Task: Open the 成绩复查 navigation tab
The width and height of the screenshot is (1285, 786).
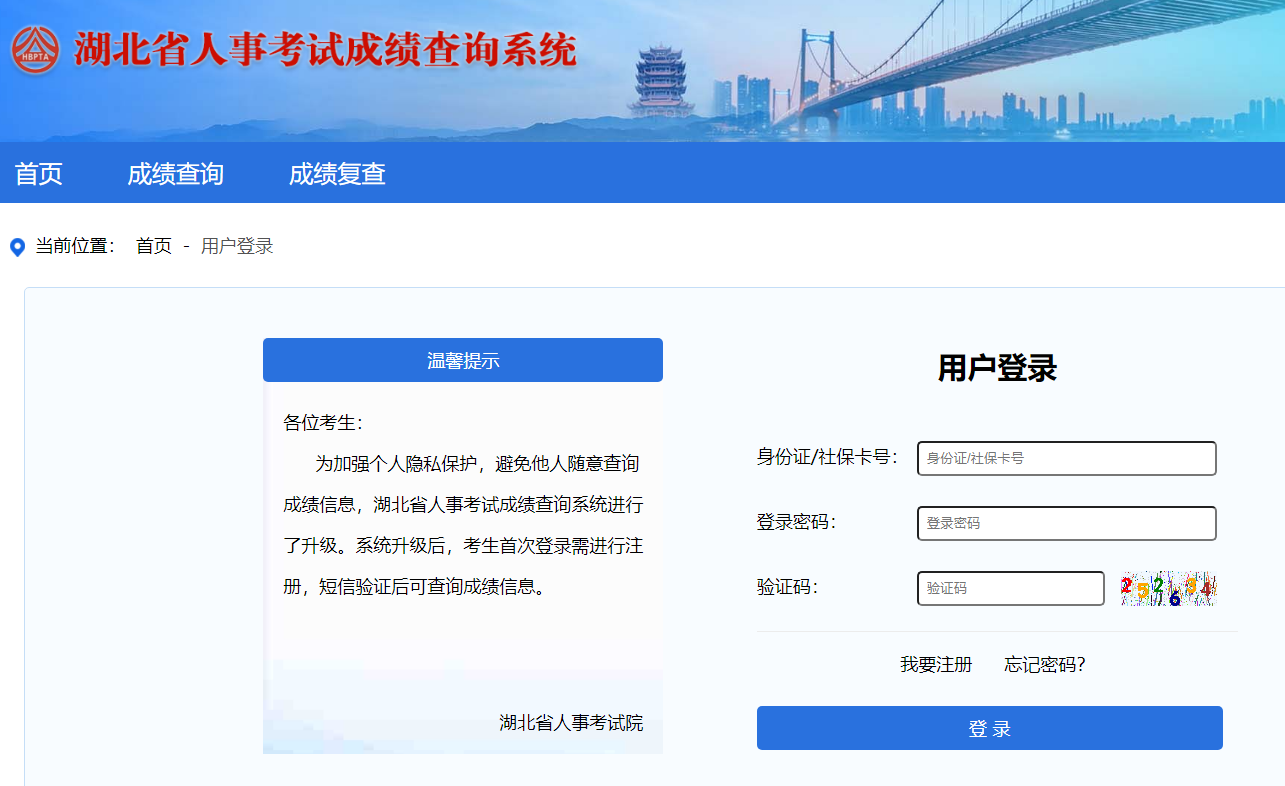Action: click(x=337, y=174)
